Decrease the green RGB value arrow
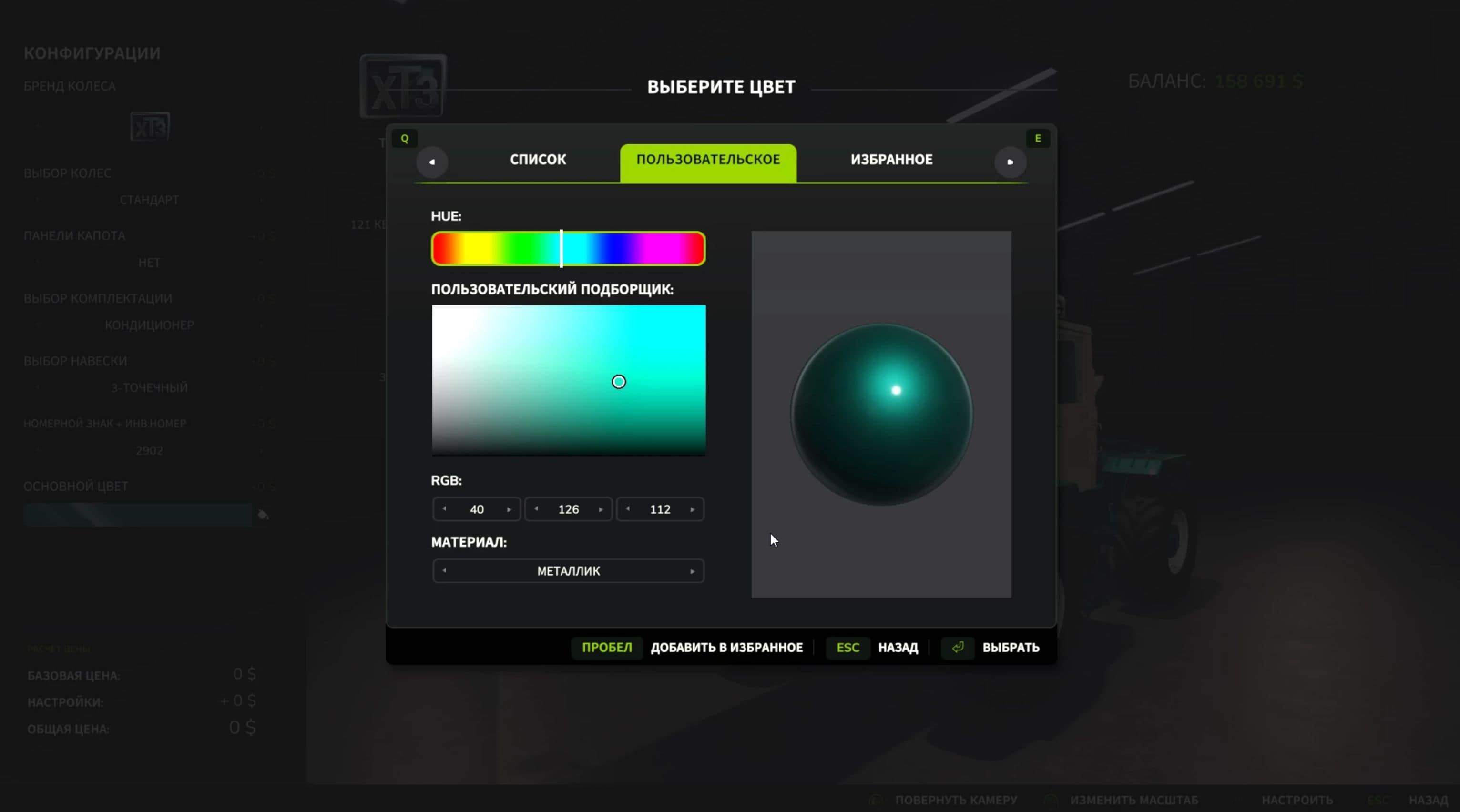 click(536, 509)
